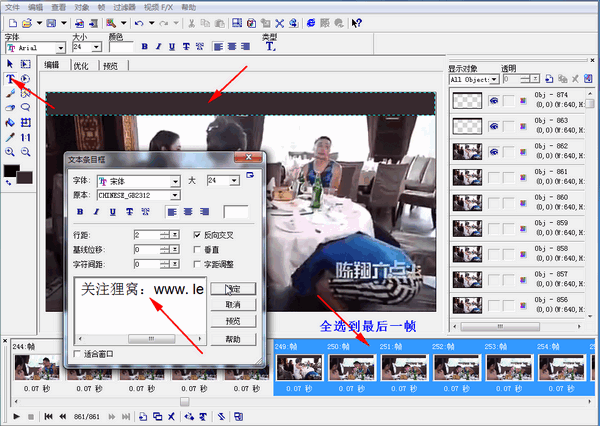Click Italic in the text entry dialog

click(96, 212)
